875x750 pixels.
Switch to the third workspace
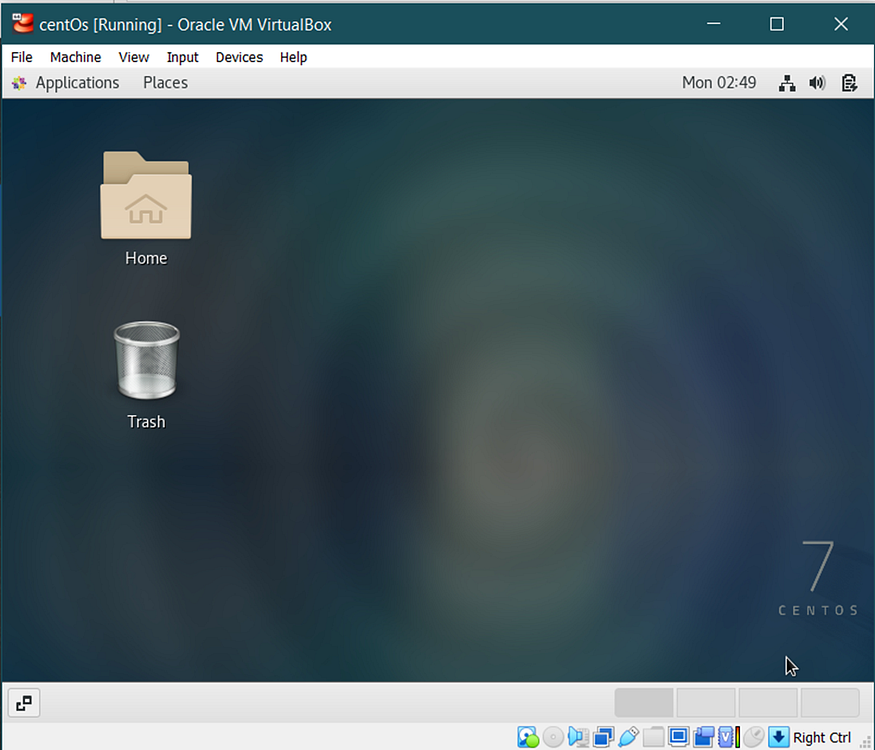tap(767, 703)
